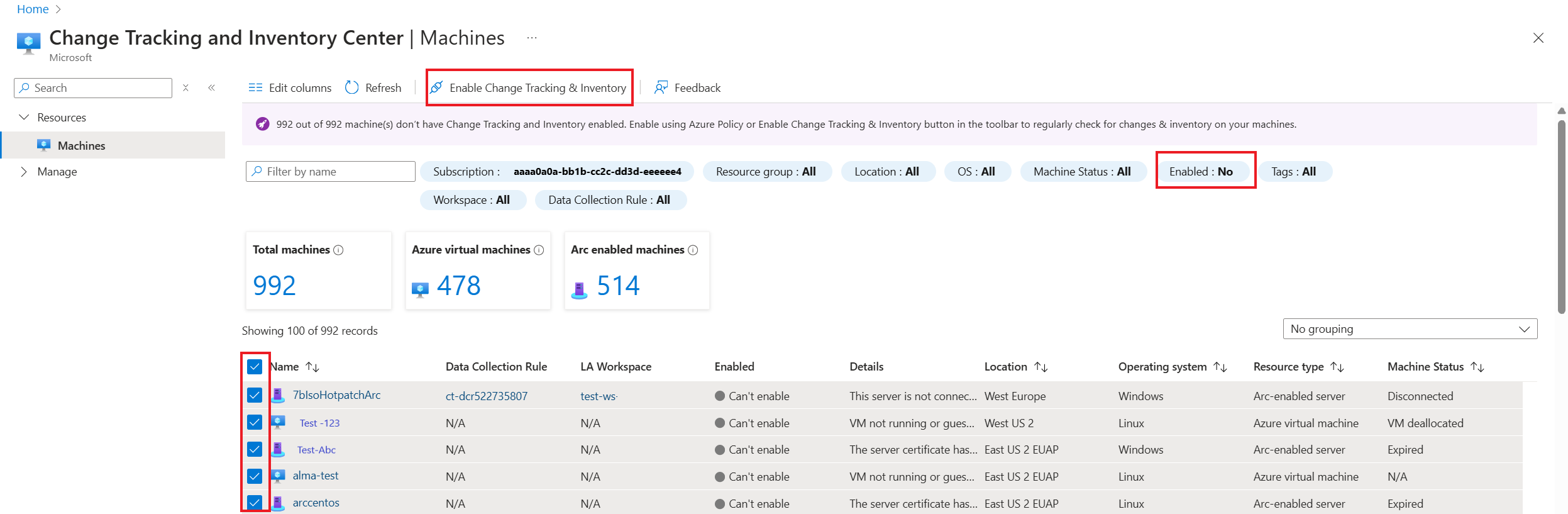Go to Home breadcrumb link
The height and width of the screenshot is (514, 1568).
33,9
